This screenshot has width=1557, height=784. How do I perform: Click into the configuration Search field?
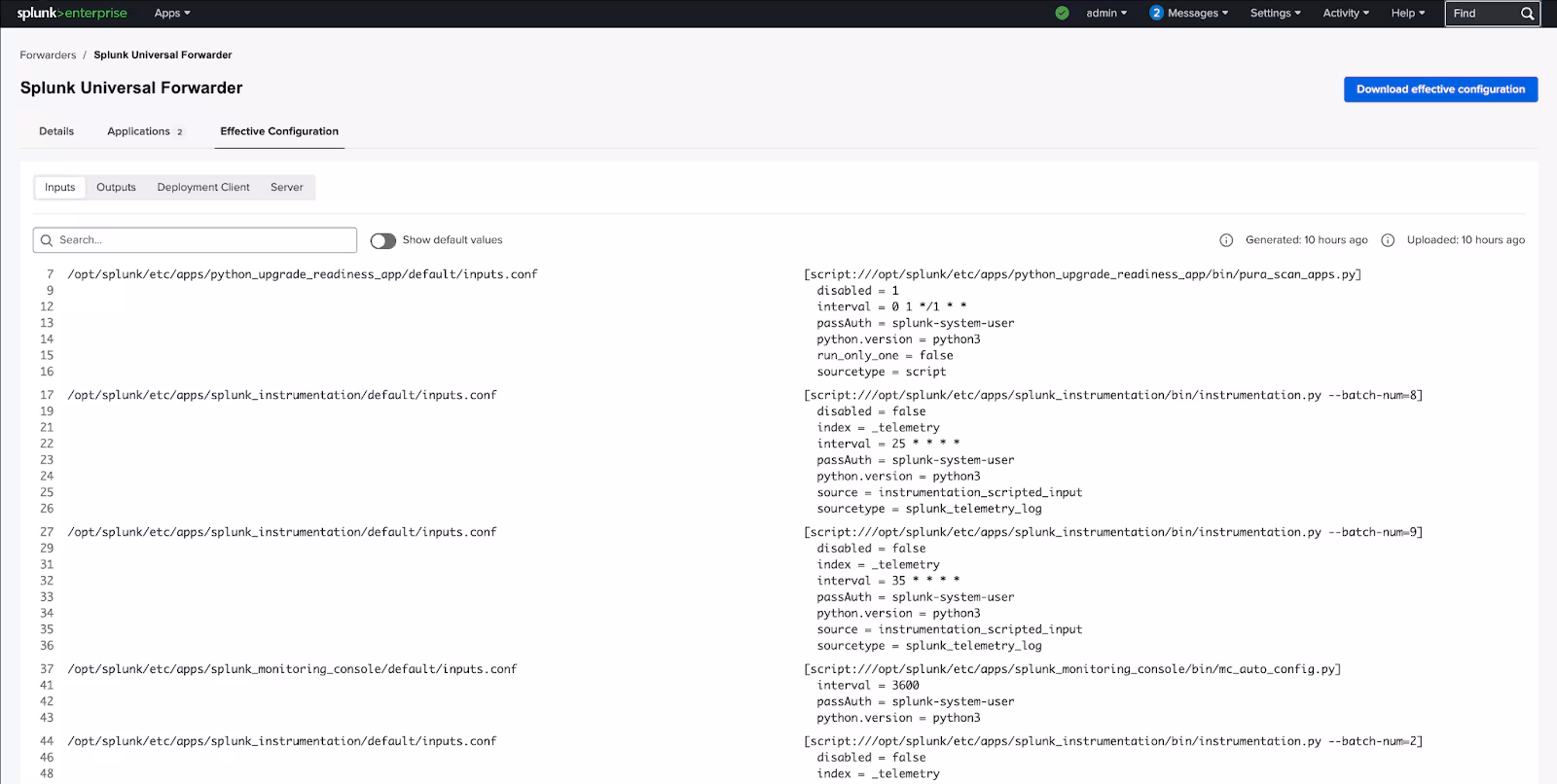click(x=204, y=240)
